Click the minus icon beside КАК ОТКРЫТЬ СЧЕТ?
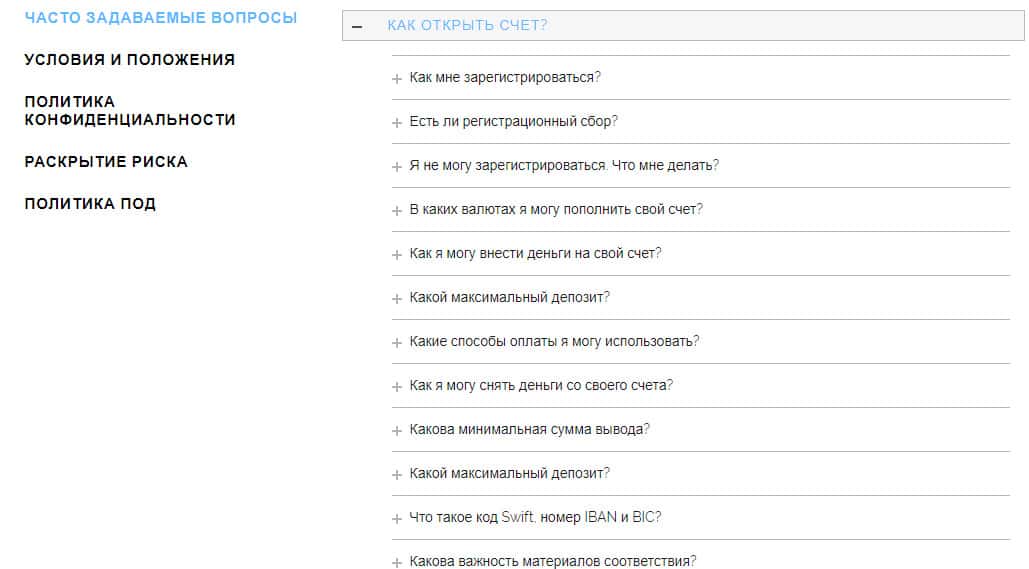The image size is (1029, 569). pyautogui.click(x=357, y=26)
